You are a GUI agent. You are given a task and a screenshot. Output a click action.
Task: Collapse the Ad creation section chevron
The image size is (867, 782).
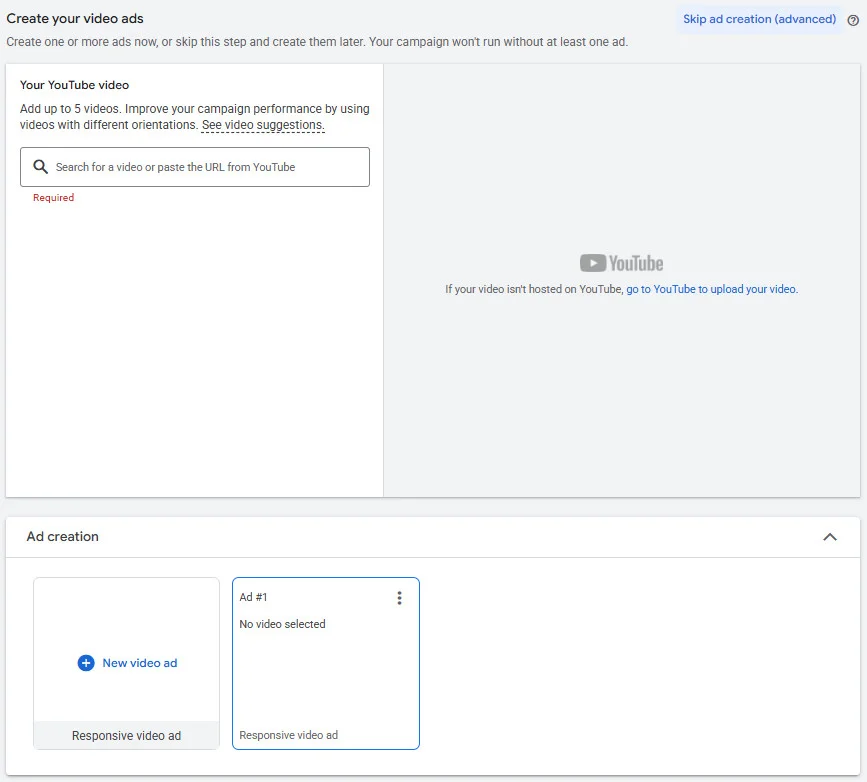(829, 537)
